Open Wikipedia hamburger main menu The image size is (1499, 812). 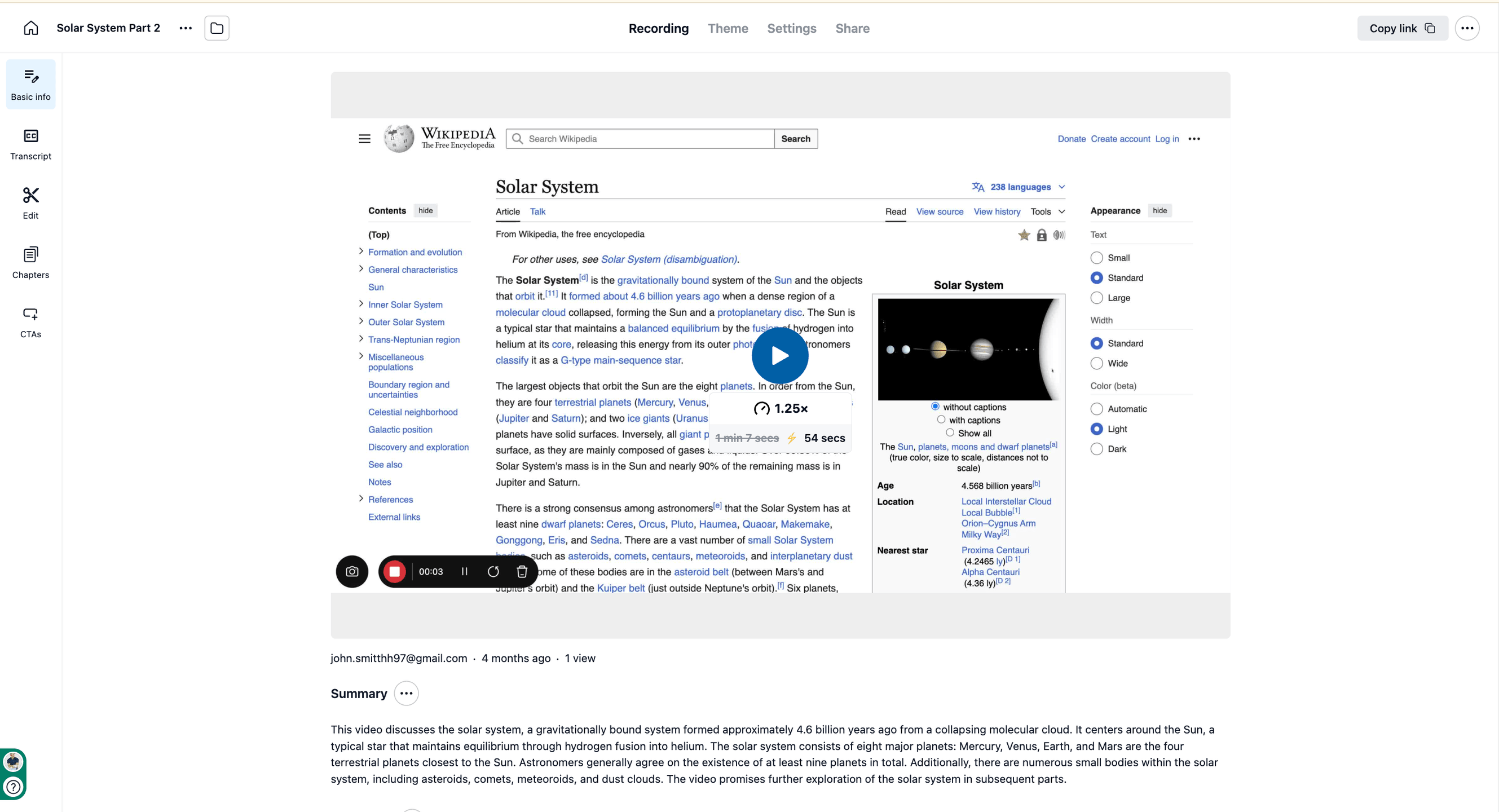point(364,139)
